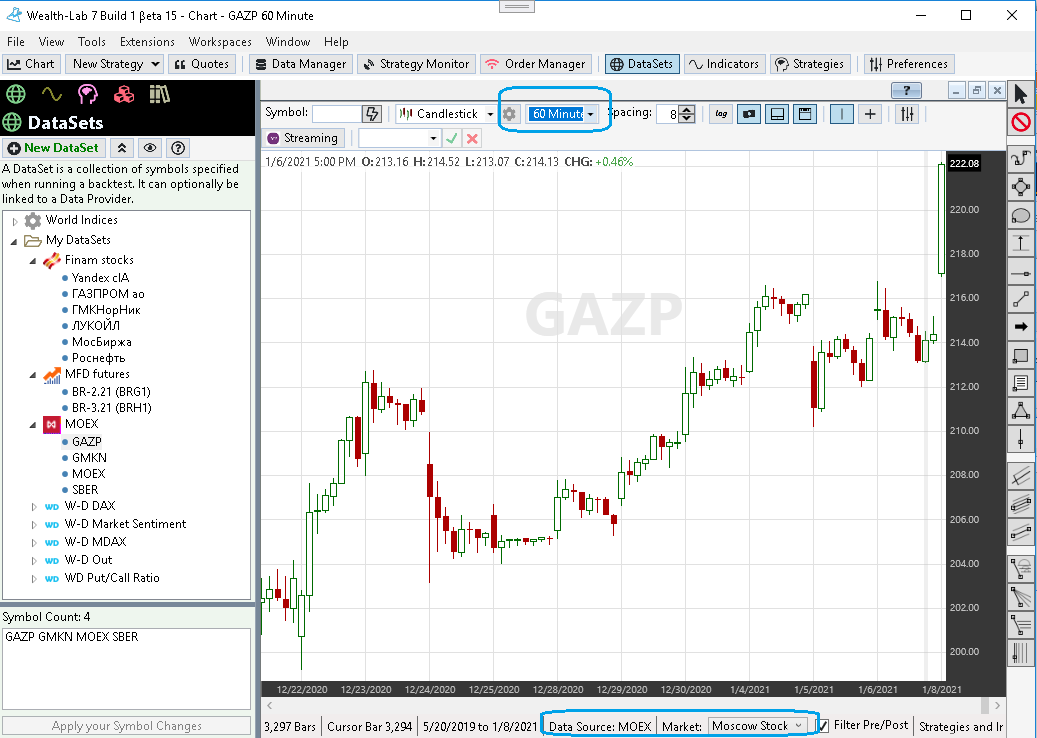Select the rectangle drawing tool
Image resolution: width=1037 pixels, height=738 pixels.
[1020, 356]
